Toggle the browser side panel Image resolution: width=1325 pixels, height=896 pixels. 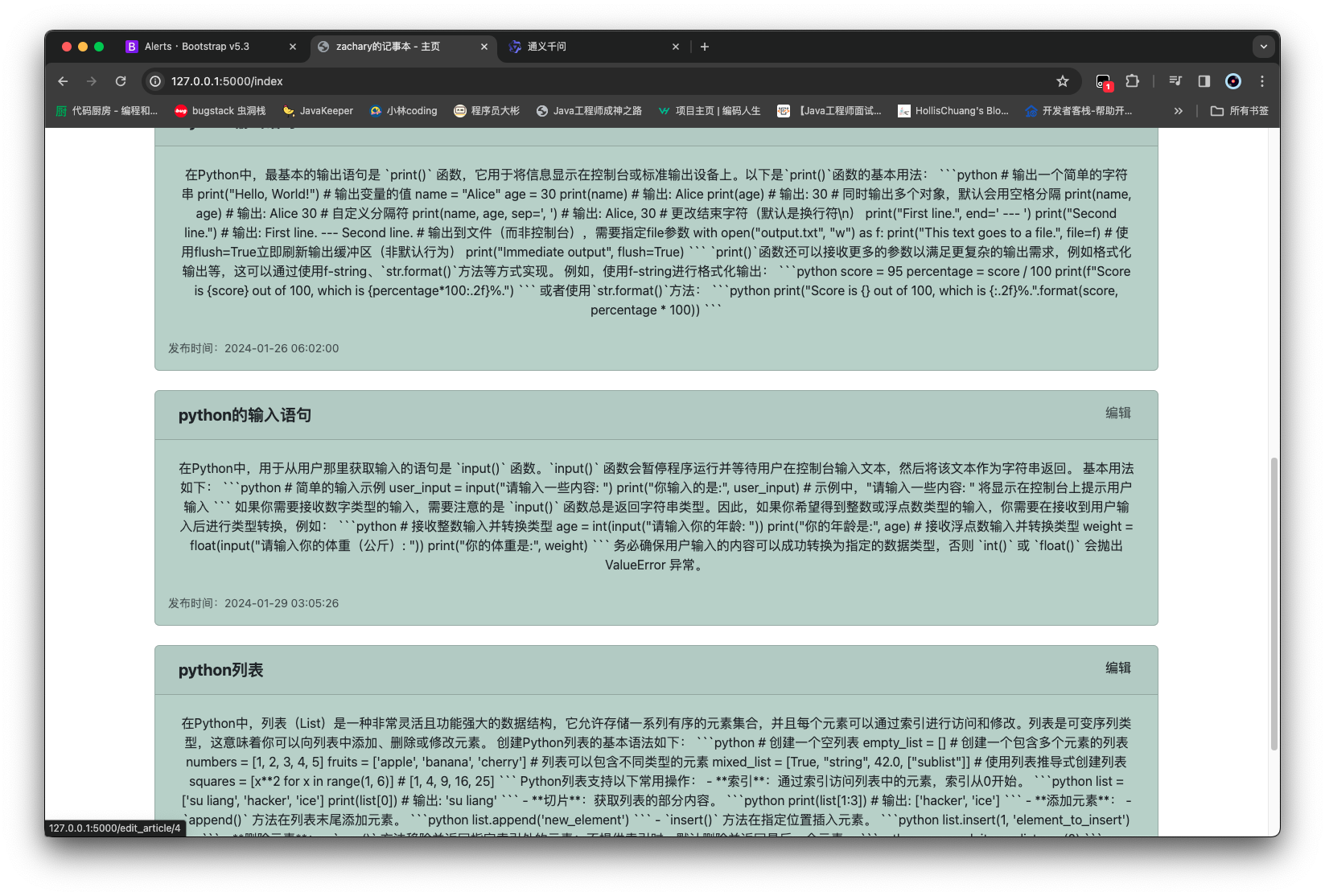1204,81
